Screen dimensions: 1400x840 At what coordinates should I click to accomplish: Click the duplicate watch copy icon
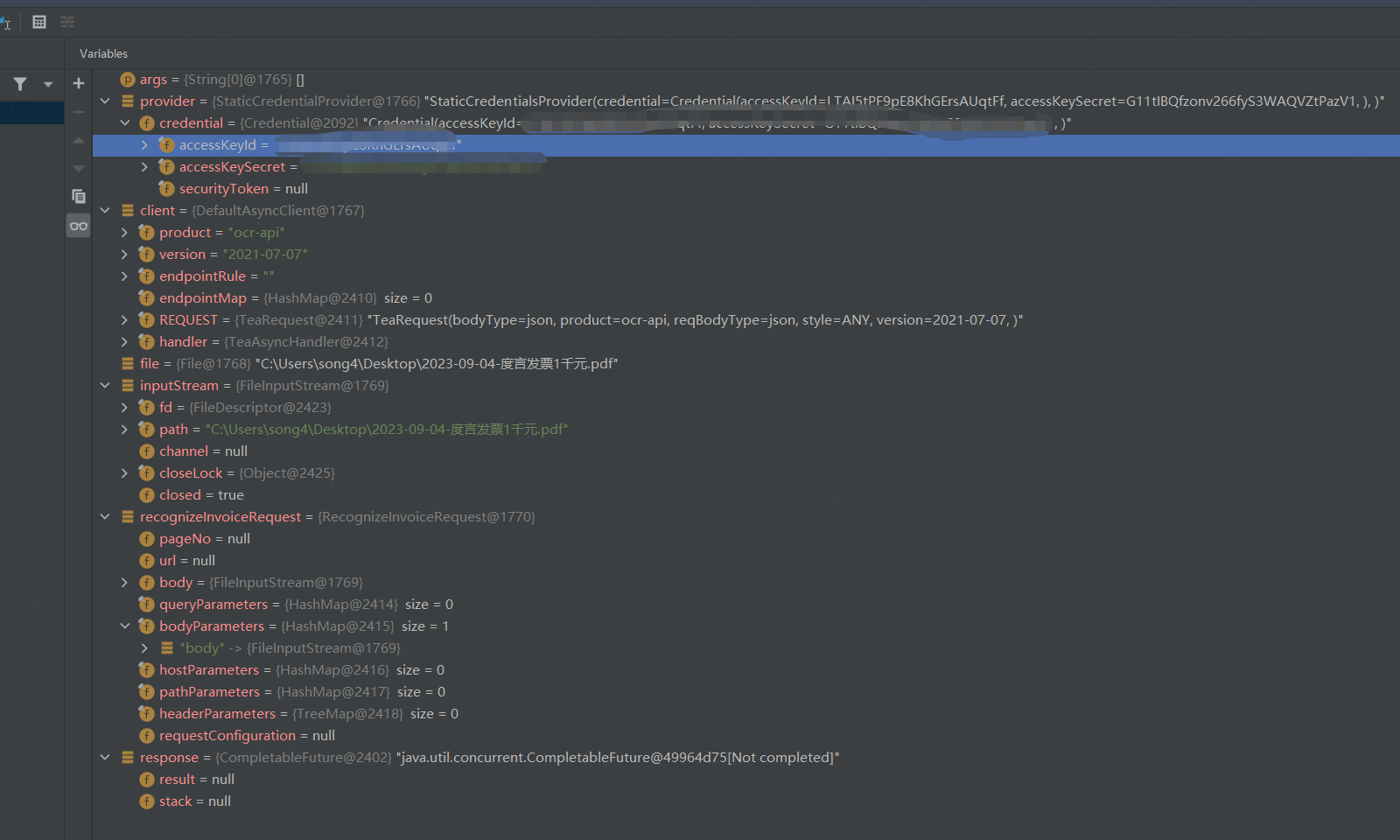79,196
